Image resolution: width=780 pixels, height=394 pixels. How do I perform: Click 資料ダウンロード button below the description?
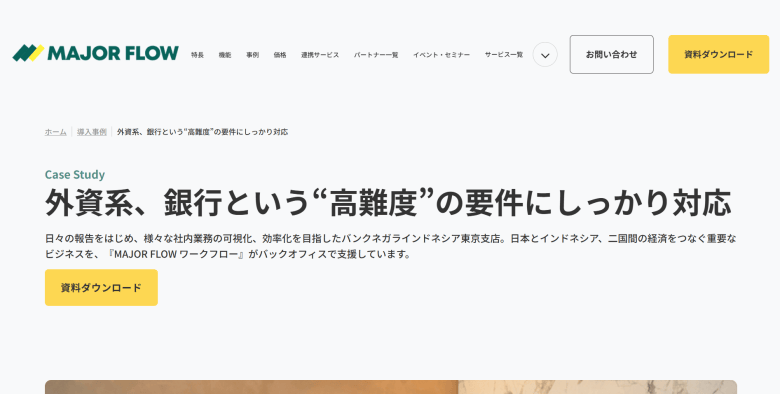coord(101,288)
